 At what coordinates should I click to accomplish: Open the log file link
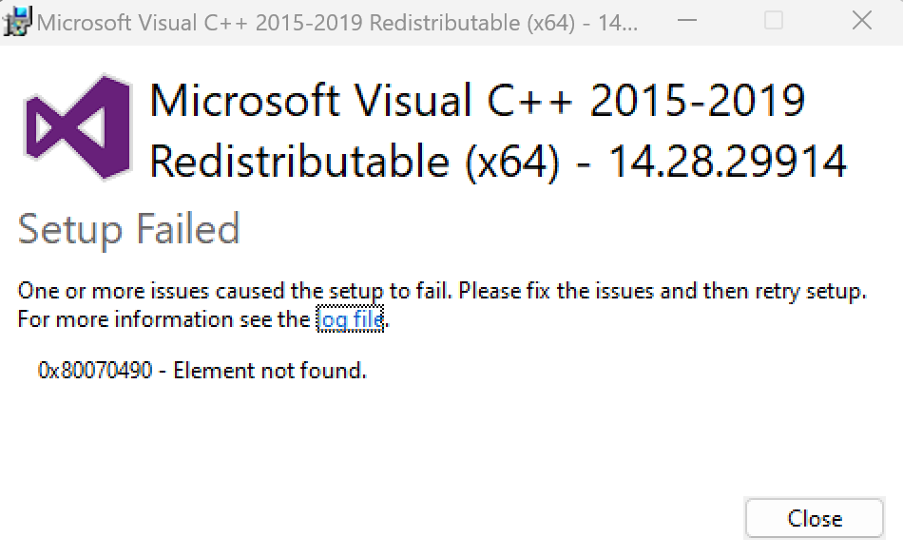[350, 320]
